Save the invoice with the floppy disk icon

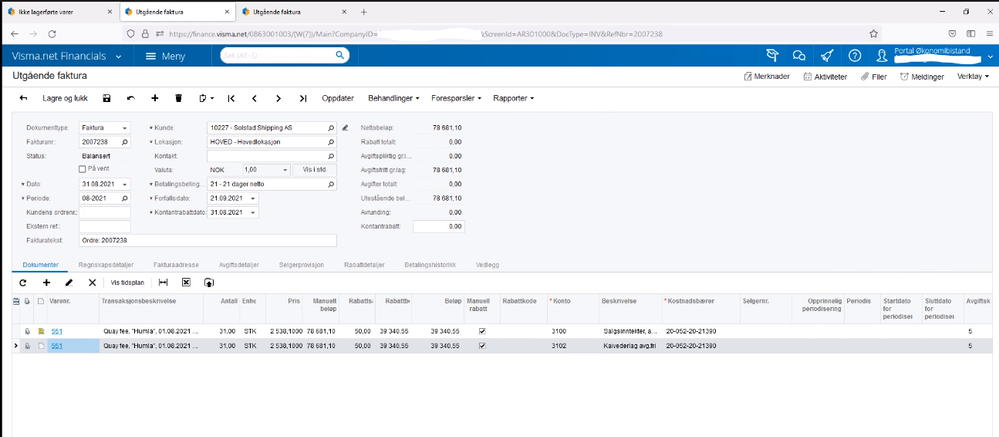106,98
